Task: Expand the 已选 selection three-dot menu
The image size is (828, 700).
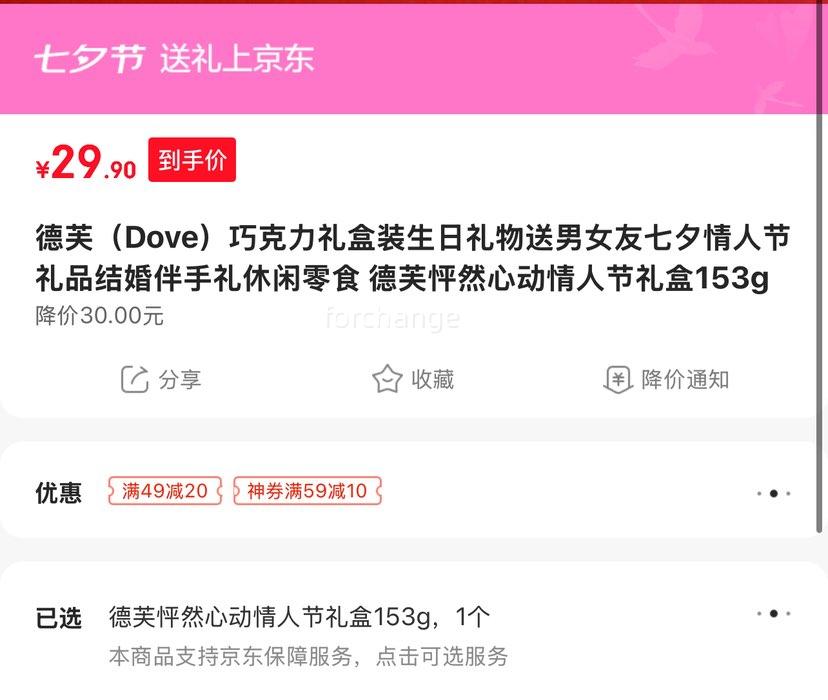Action: [x=774, y=613]
